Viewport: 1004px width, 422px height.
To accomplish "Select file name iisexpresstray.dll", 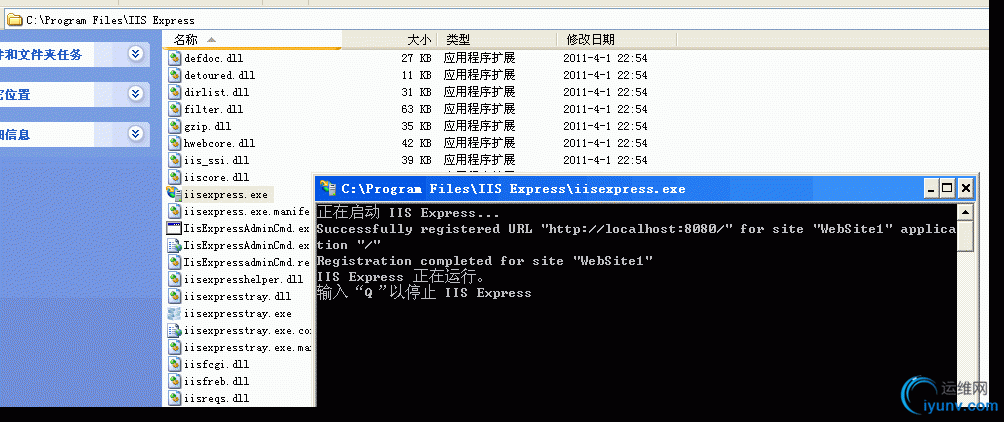I will coord(238,296).
